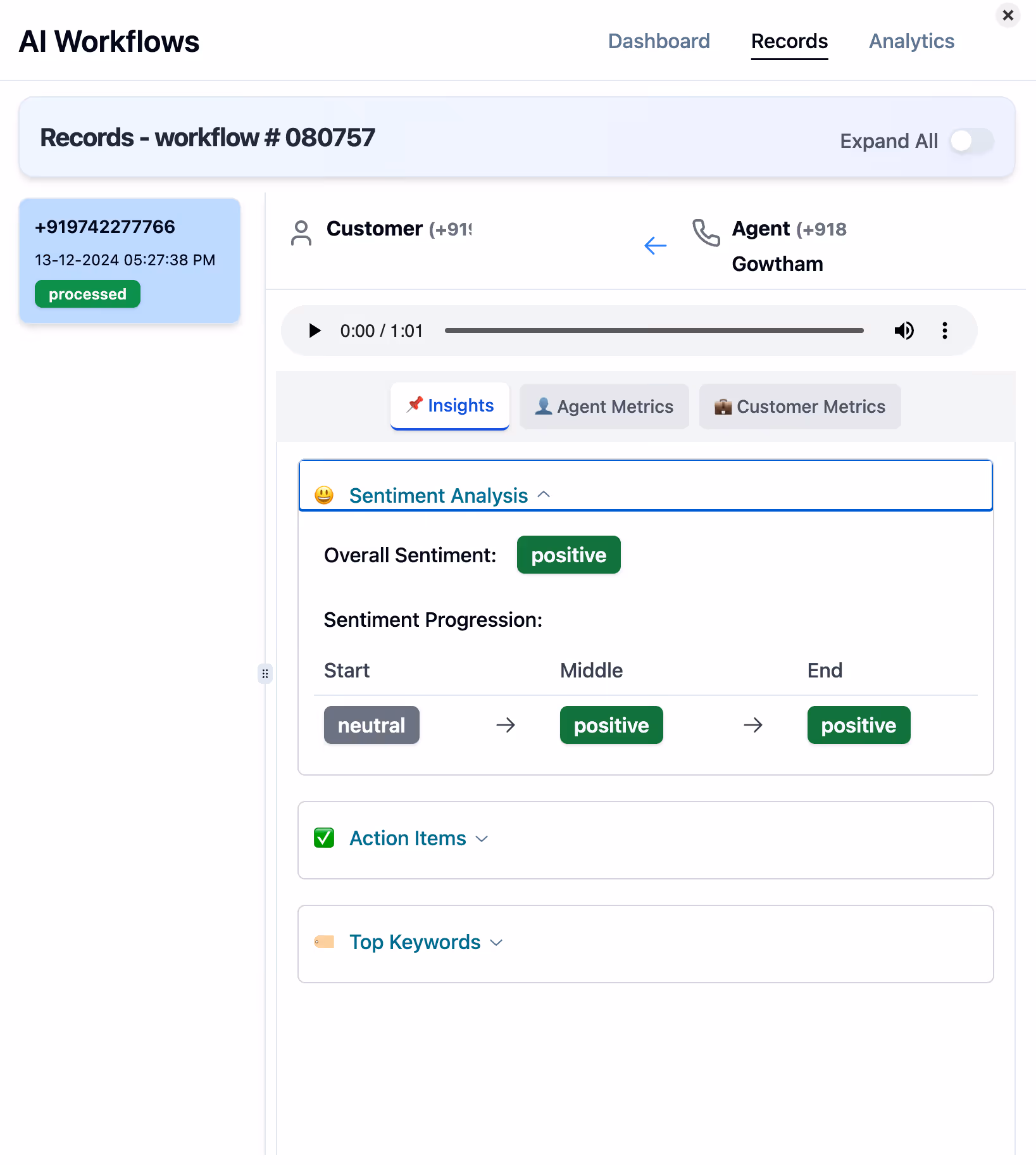Select the record card for +919742277766
This screenshot has width=1036, height=1165.
click(x=129, y=260)
